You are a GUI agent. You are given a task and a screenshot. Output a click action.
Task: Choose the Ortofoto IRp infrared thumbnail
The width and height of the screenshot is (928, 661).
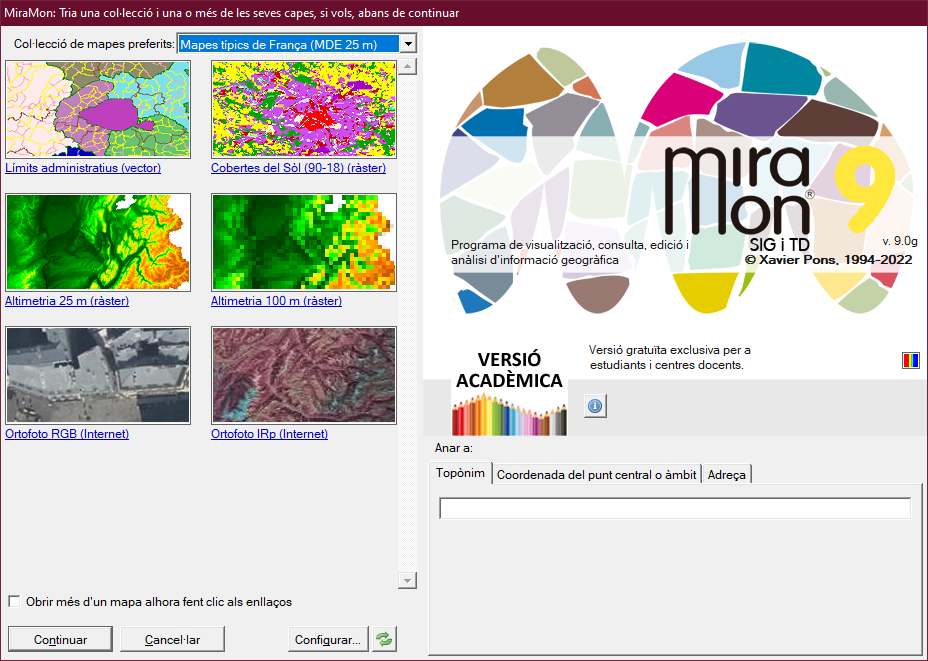click(304, 376)
